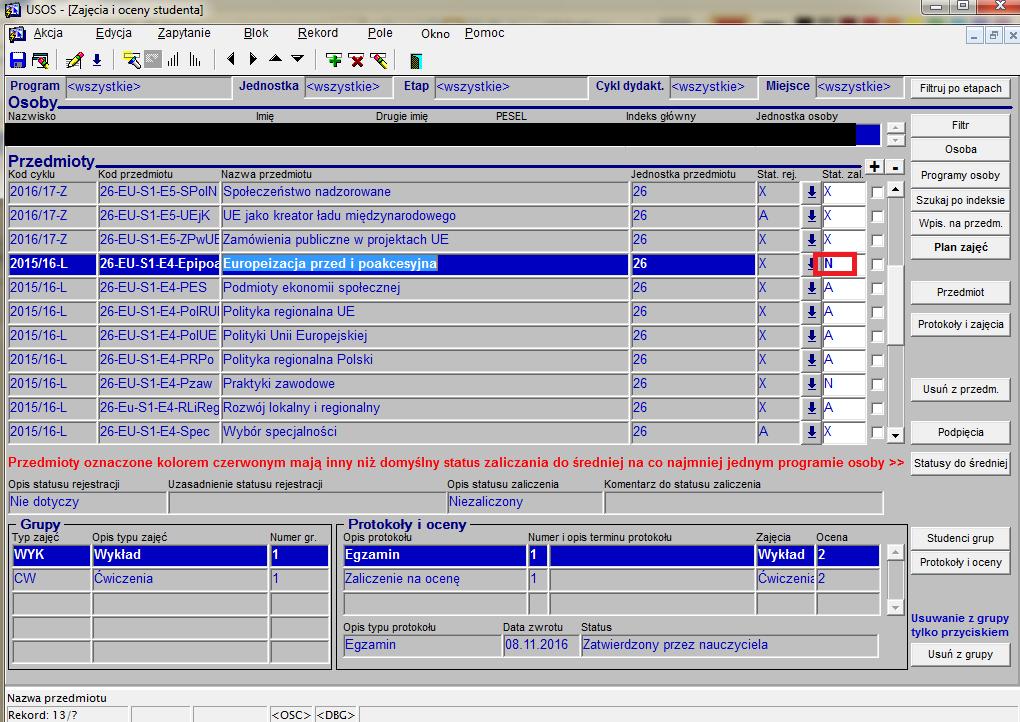Click arrow button in Praktyki zawodowe row
This screenshot has width=1020, height=722.
pyautogui.click(x=811, y=384)
